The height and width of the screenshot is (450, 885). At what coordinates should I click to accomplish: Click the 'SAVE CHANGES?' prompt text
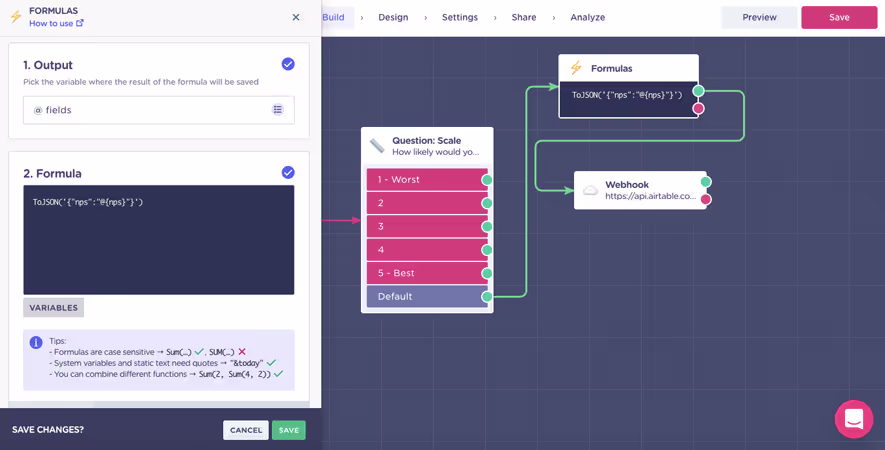coord(48,430)
